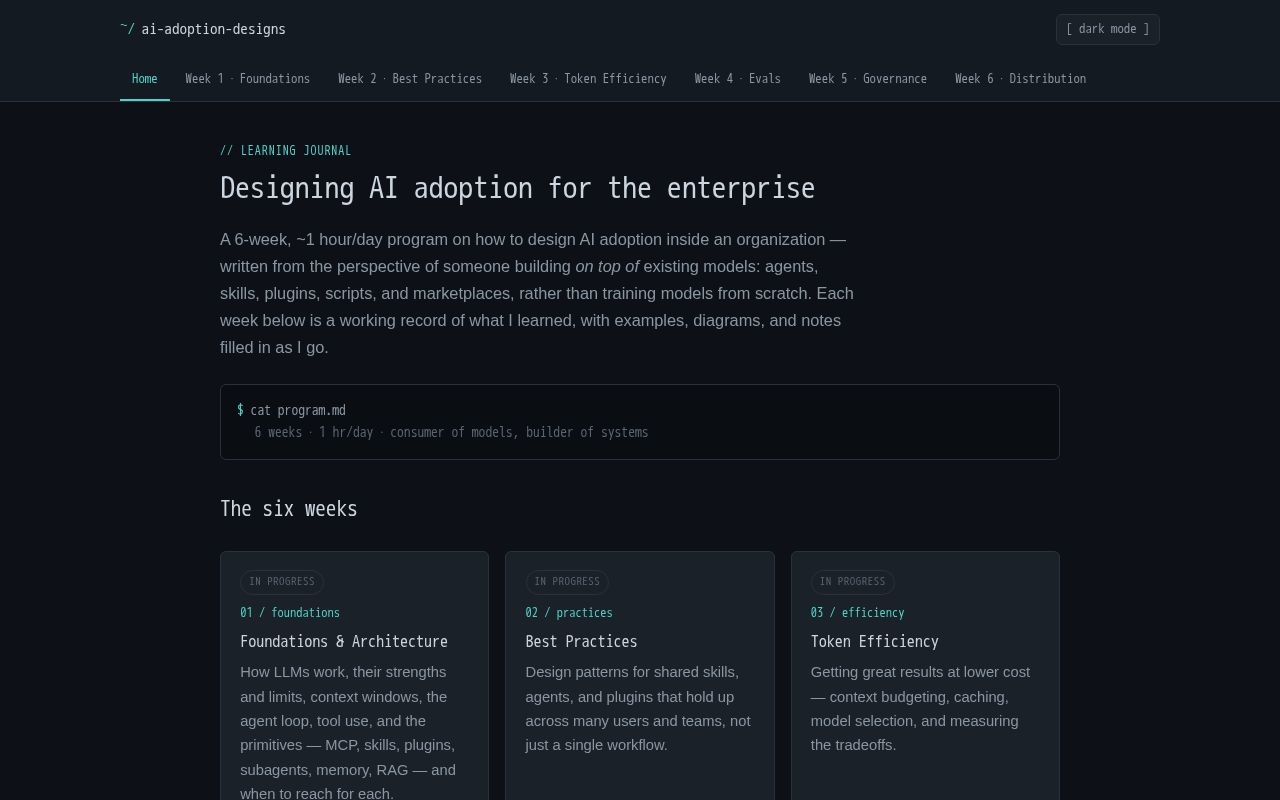
Task: Click the '03 / efficiency' label
Action: point(857,613)
